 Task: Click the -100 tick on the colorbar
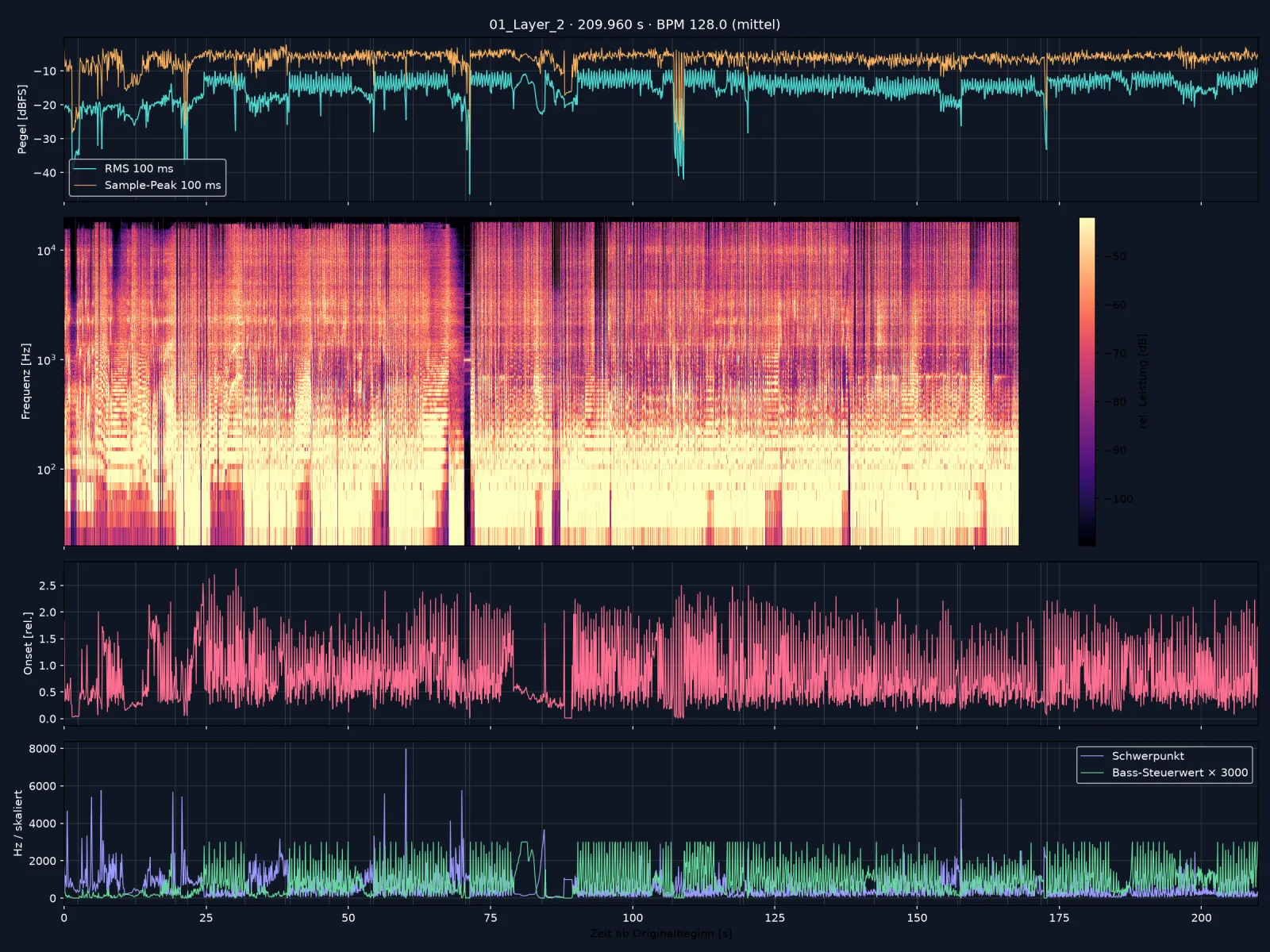[x=1118, y=499]
